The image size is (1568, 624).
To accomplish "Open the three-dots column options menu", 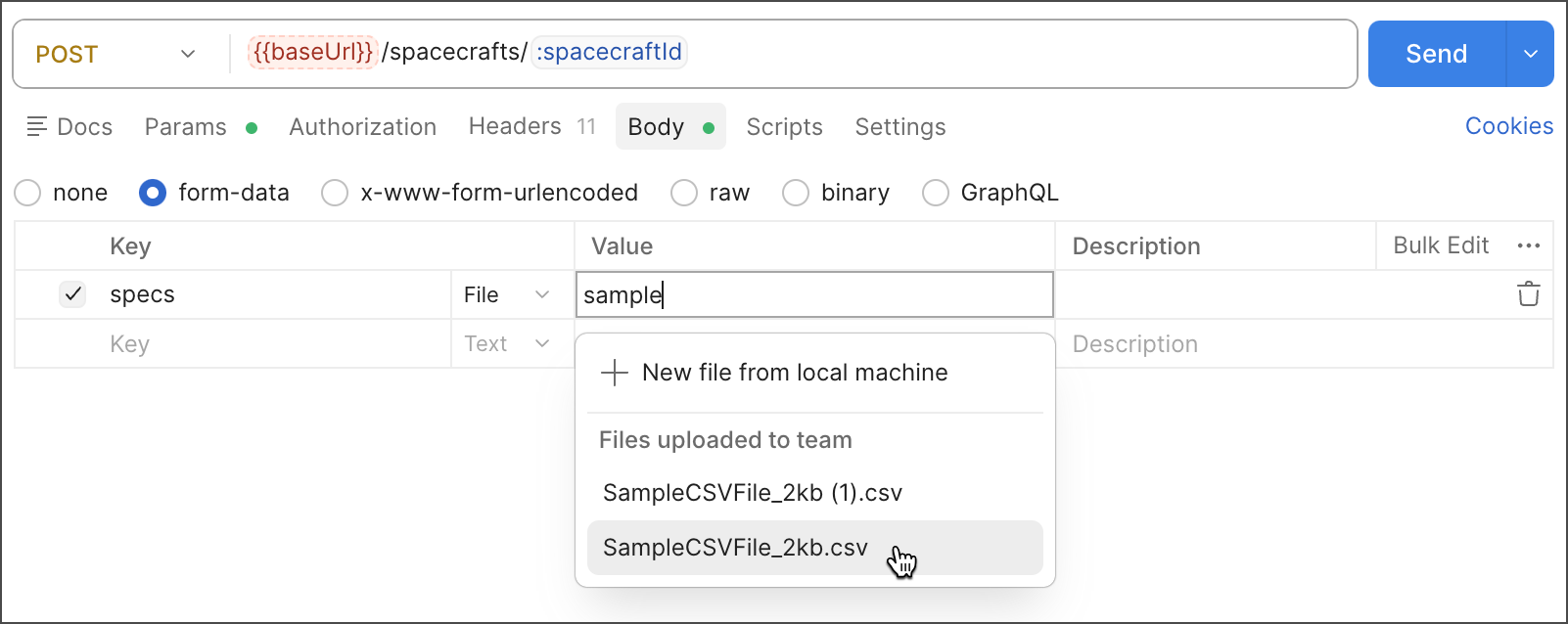I will (1528, 246).
